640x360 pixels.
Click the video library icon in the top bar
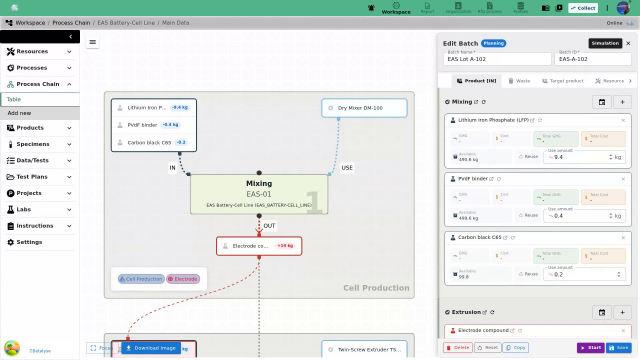559,8
